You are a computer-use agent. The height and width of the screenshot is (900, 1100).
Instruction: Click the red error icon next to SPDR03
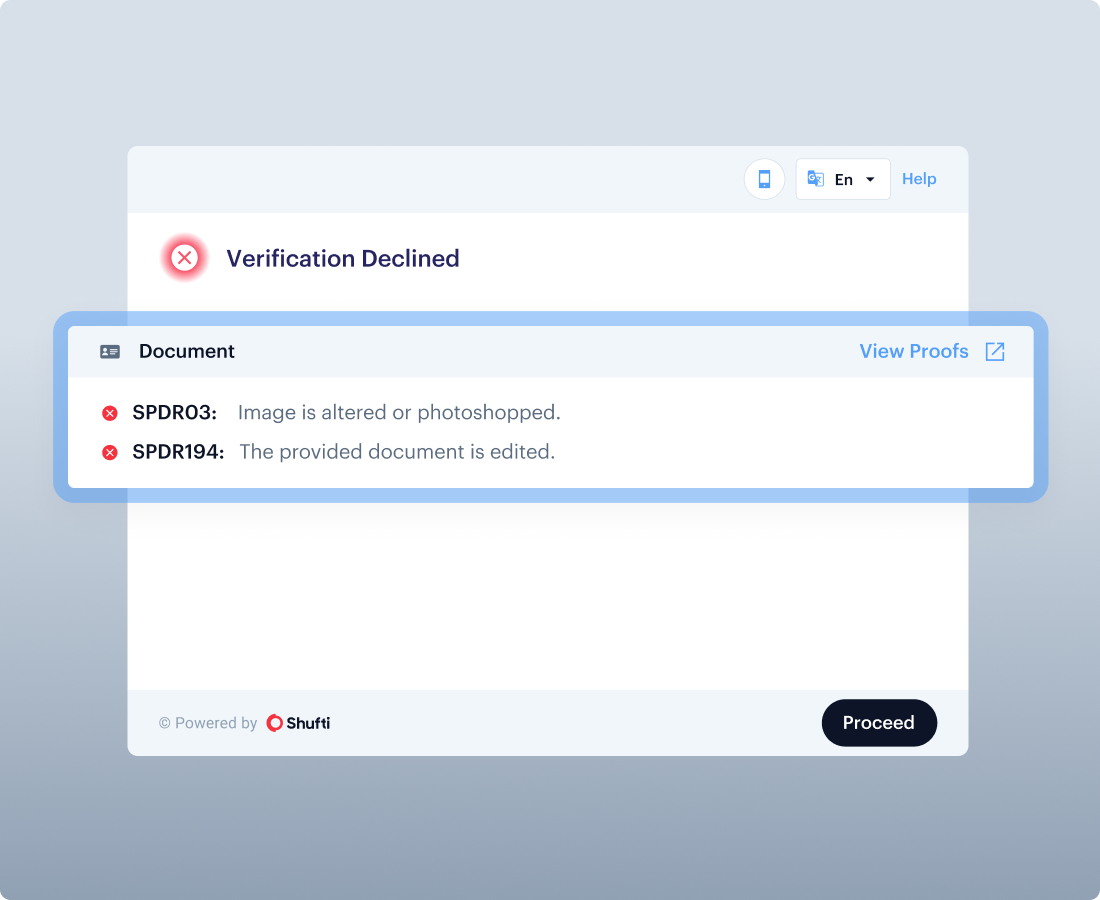point(110,413)
